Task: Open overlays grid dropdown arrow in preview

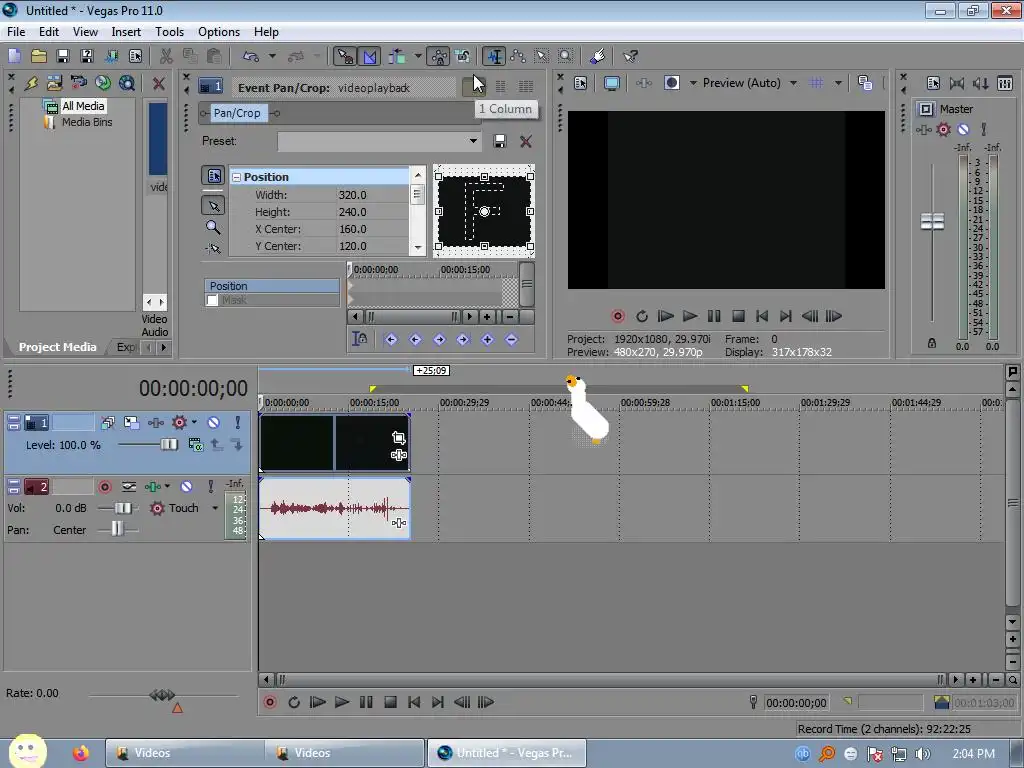Action: 838,83
